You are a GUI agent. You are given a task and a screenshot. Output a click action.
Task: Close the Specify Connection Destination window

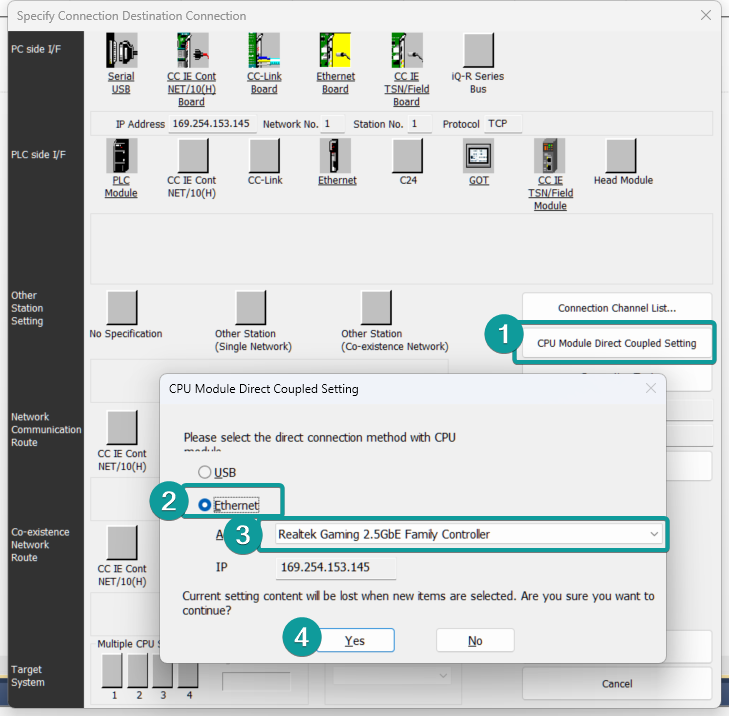(706, 15)
